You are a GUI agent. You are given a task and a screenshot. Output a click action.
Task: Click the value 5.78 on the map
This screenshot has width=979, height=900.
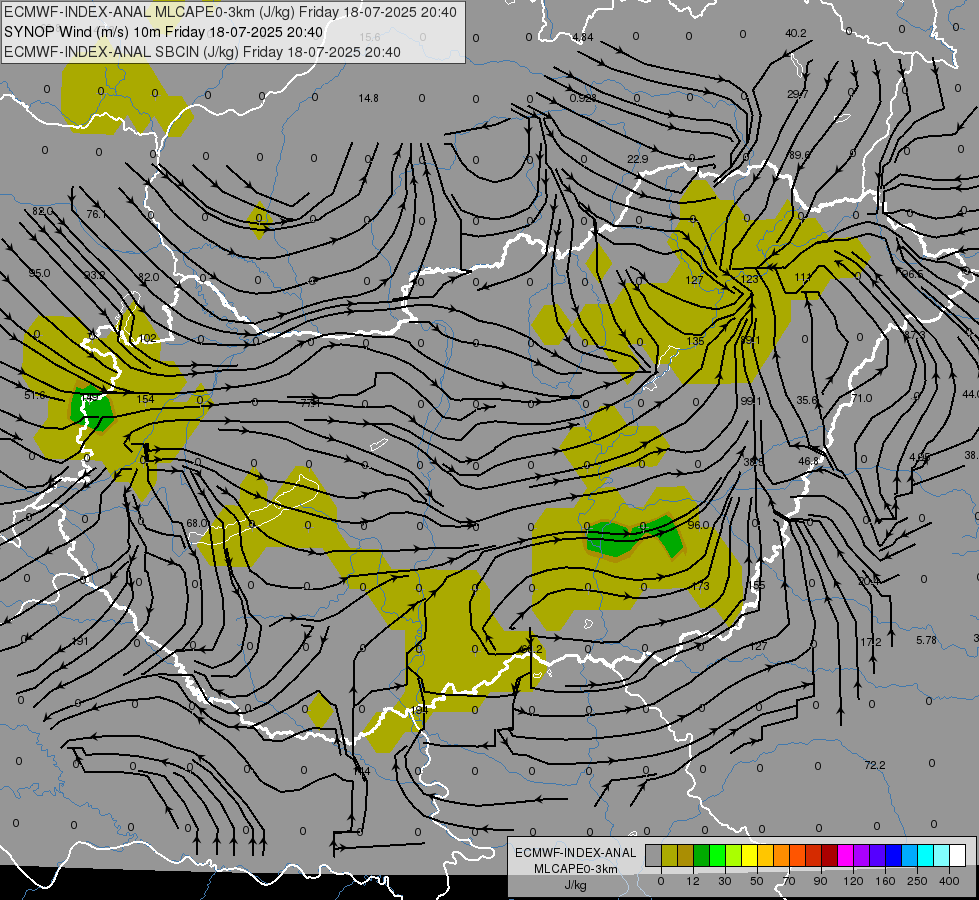[927, 640]
